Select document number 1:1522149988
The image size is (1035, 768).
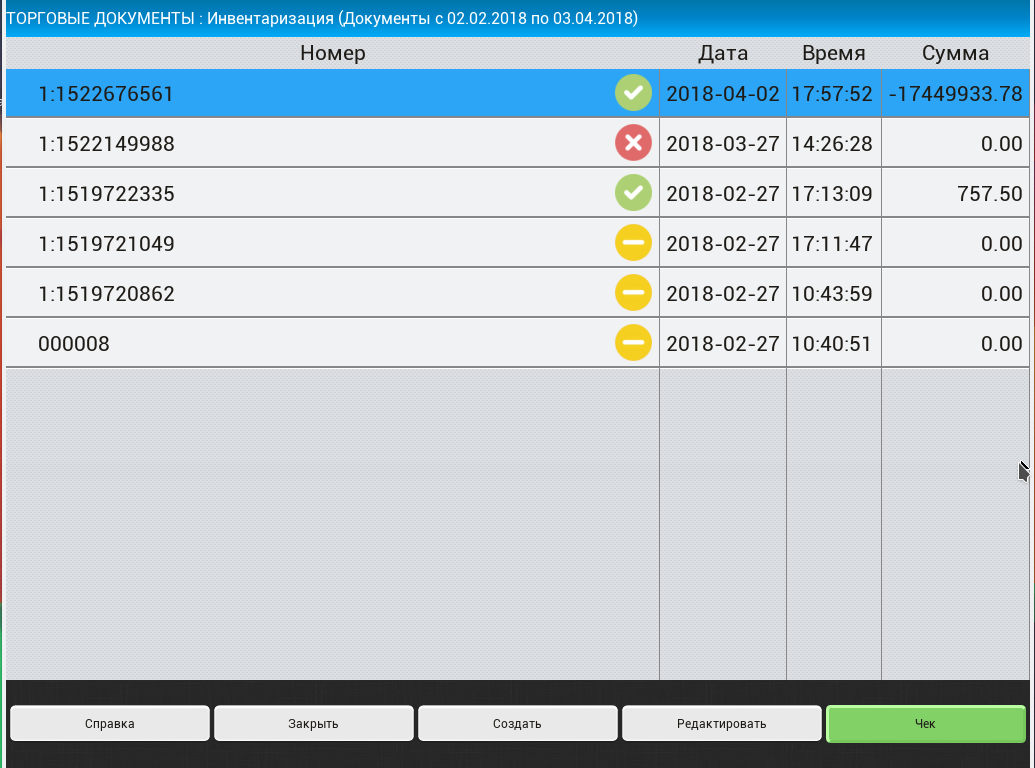tap(106, 144)
